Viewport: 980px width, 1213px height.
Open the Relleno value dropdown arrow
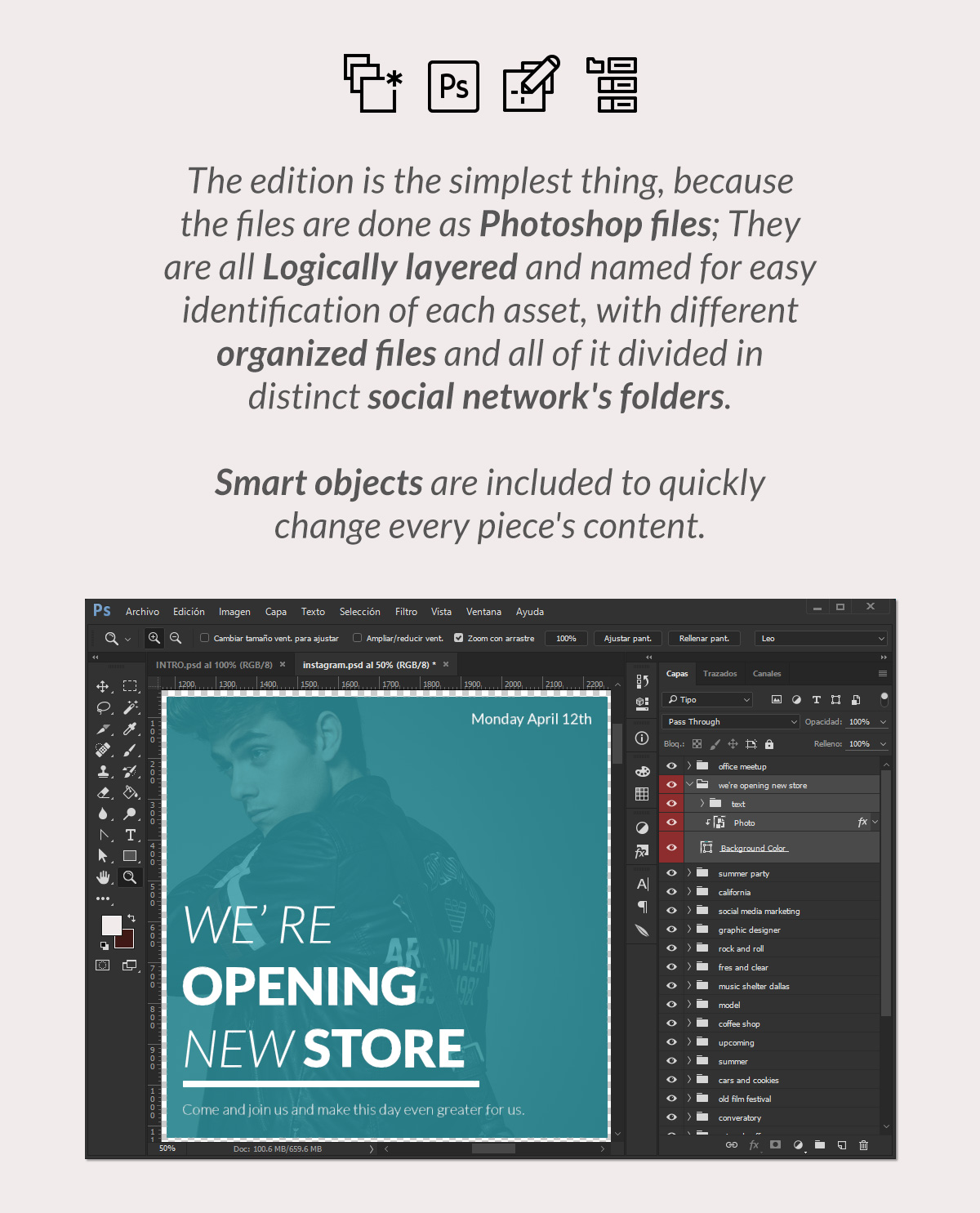pos(883,744)
